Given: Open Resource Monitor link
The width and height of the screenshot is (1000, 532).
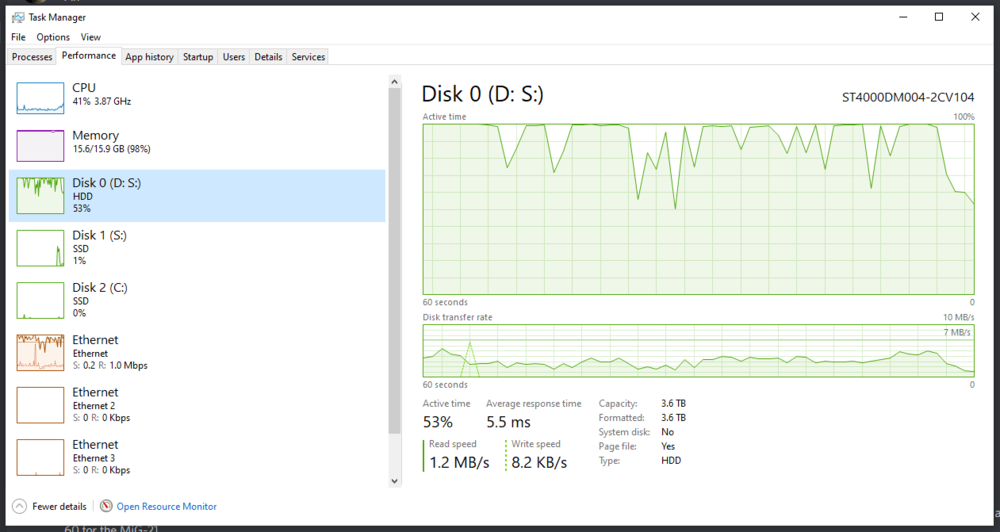Looking at the screenshot, I should [166, 507].
